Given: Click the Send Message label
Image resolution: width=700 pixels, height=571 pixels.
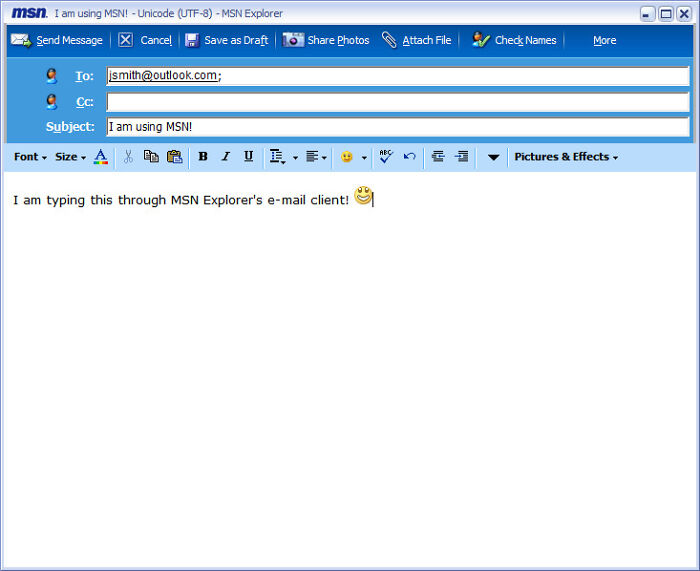Looking at the screenshot, I should pos(69,40).
